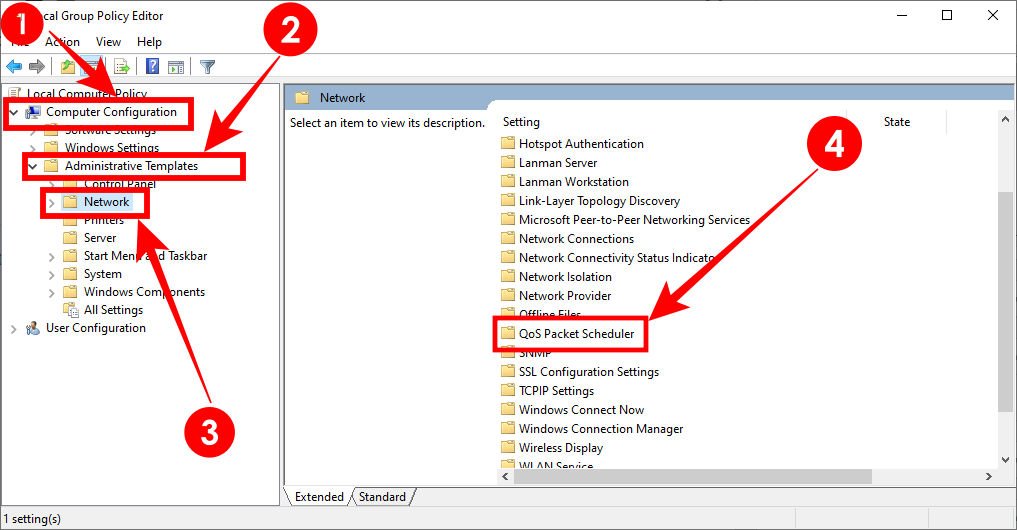Select the Hotspot Authentication list item
This screenshot has height=530, width=1017.
(x=581, y=143)
